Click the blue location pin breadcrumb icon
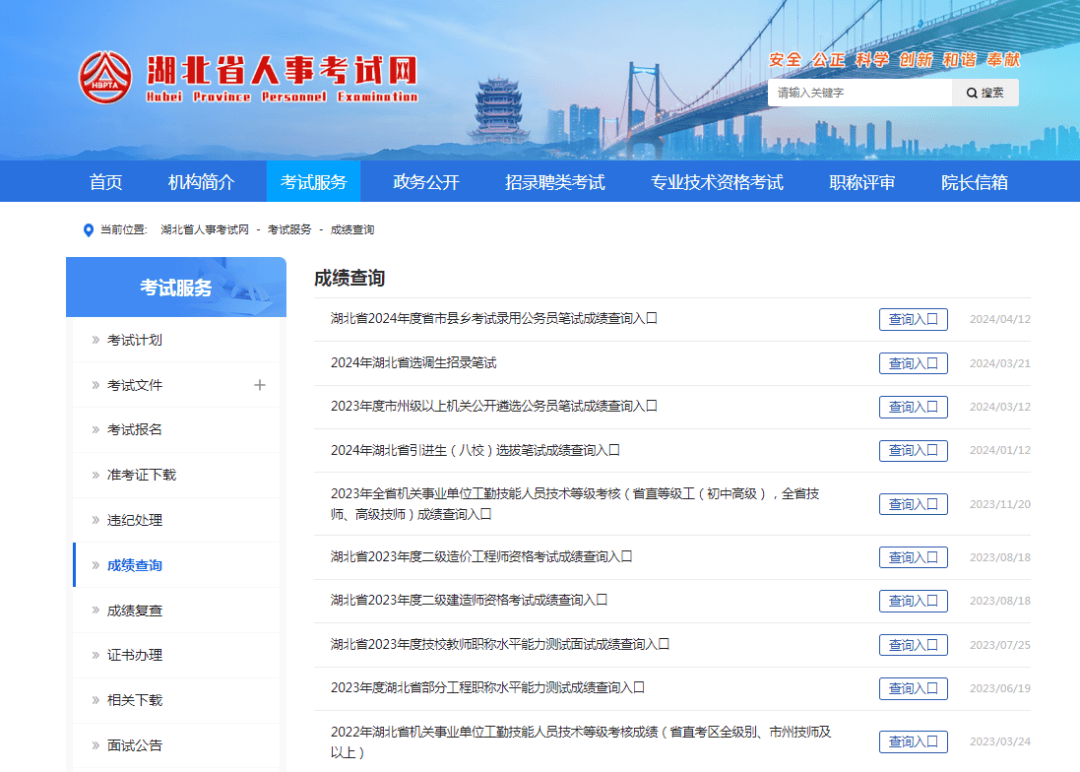1080x772 pixels. (x=90, y=229)
